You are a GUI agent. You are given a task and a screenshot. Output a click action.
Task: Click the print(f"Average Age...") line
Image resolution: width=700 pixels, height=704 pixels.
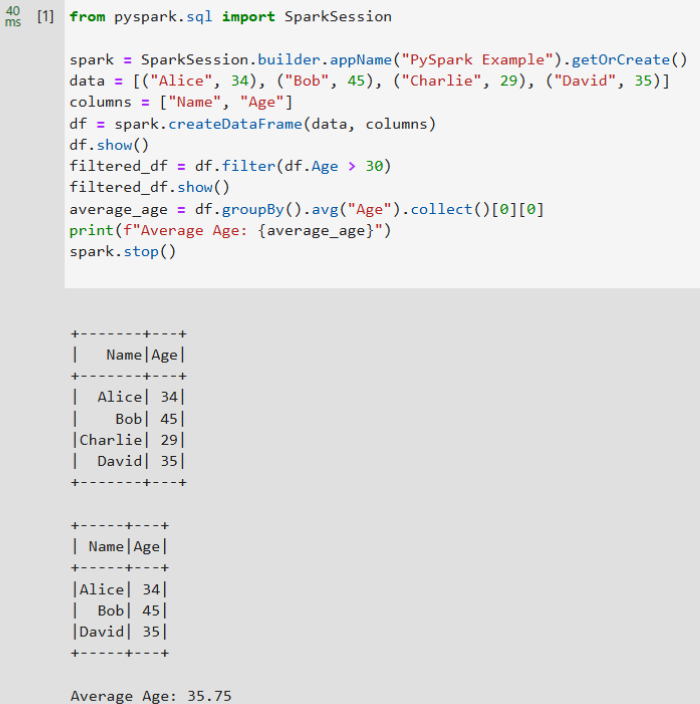[230, 231]
